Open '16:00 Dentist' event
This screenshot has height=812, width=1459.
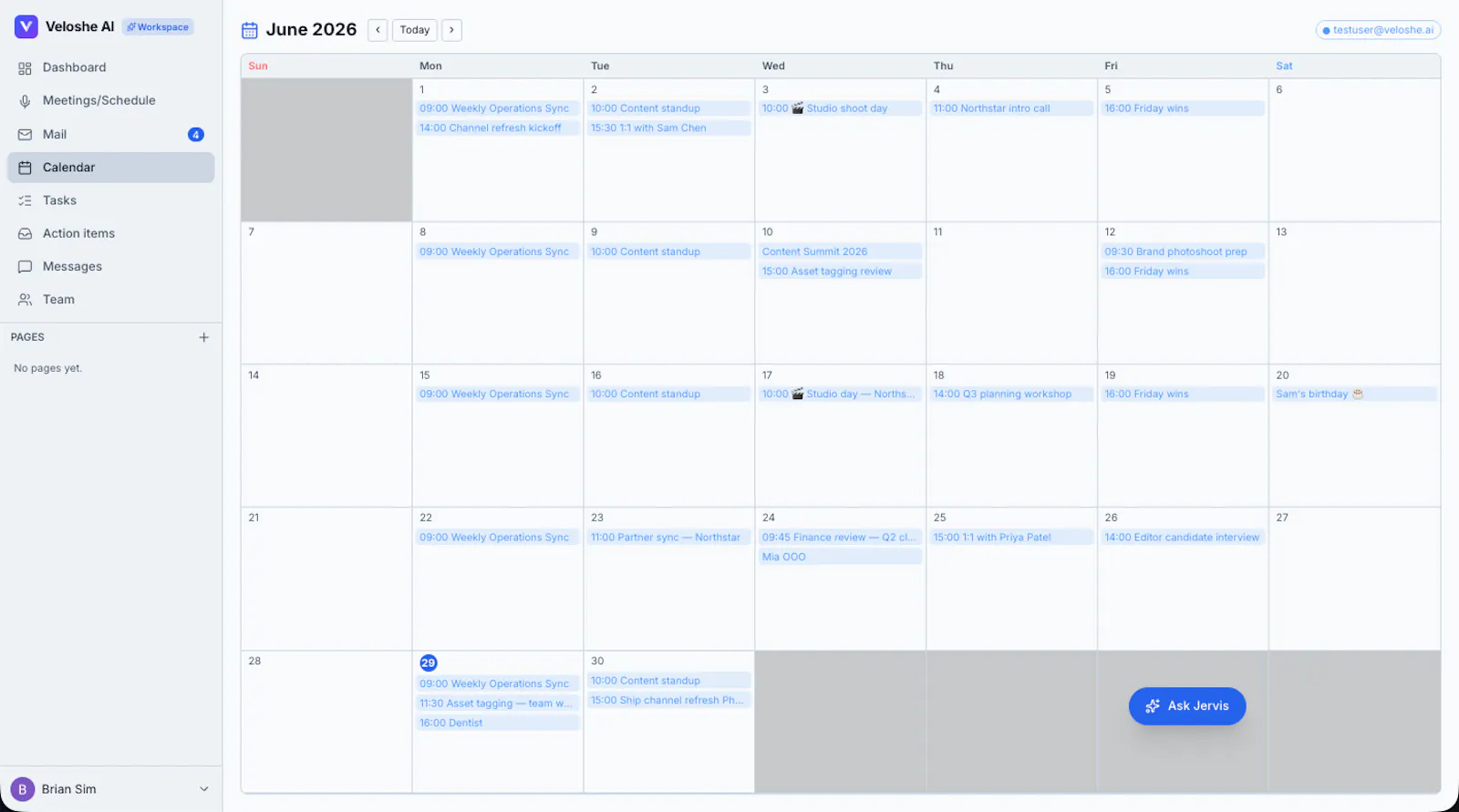498,724
